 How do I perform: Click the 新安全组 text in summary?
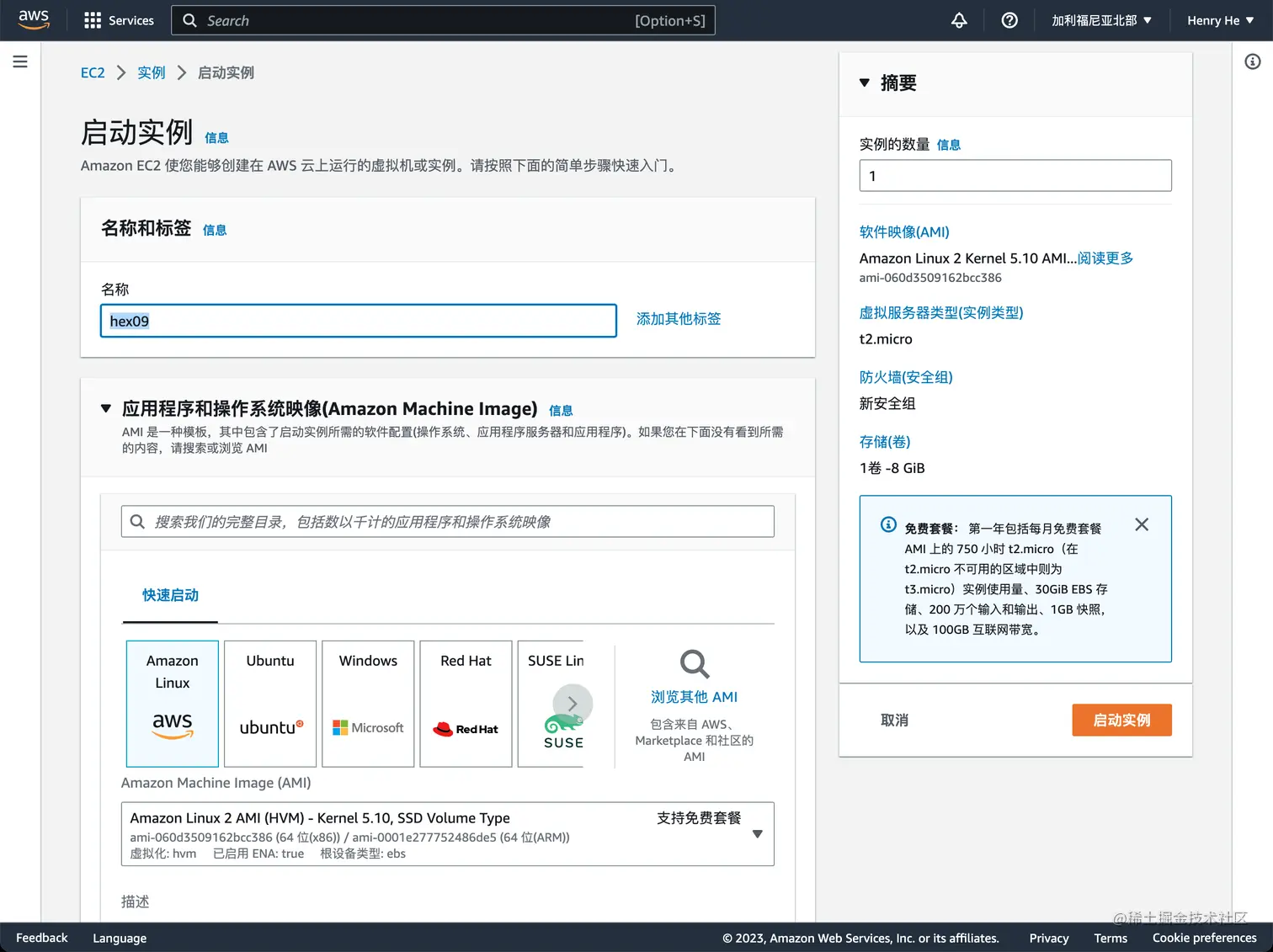[887, 403]
